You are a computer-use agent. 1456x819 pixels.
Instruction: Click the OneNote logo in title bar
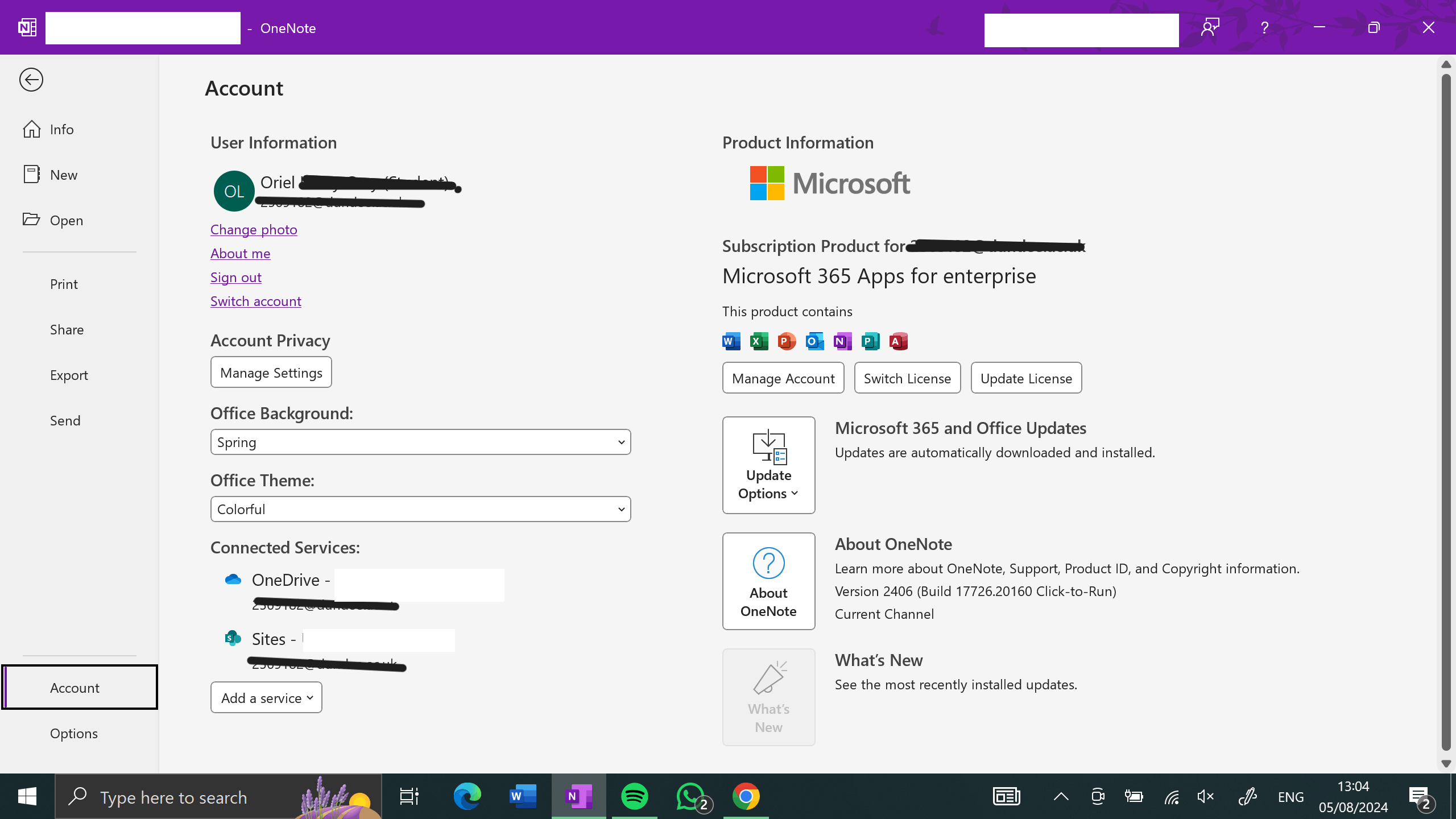(27, 27)
